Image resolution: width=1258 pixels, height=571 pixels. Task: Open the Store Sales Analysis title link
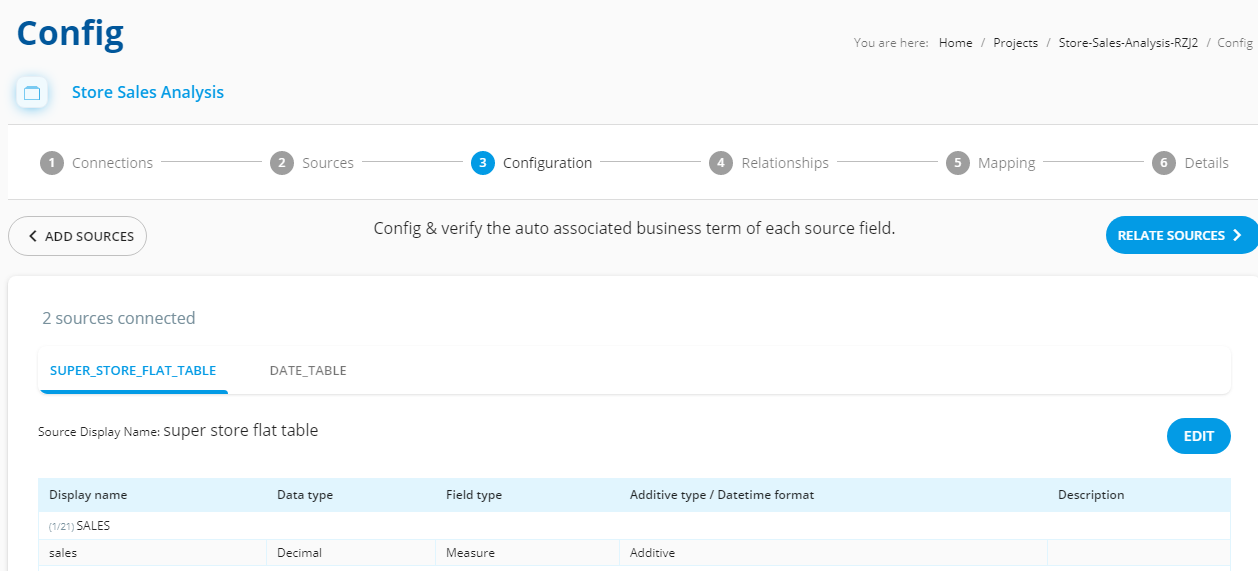click(148, 92)
